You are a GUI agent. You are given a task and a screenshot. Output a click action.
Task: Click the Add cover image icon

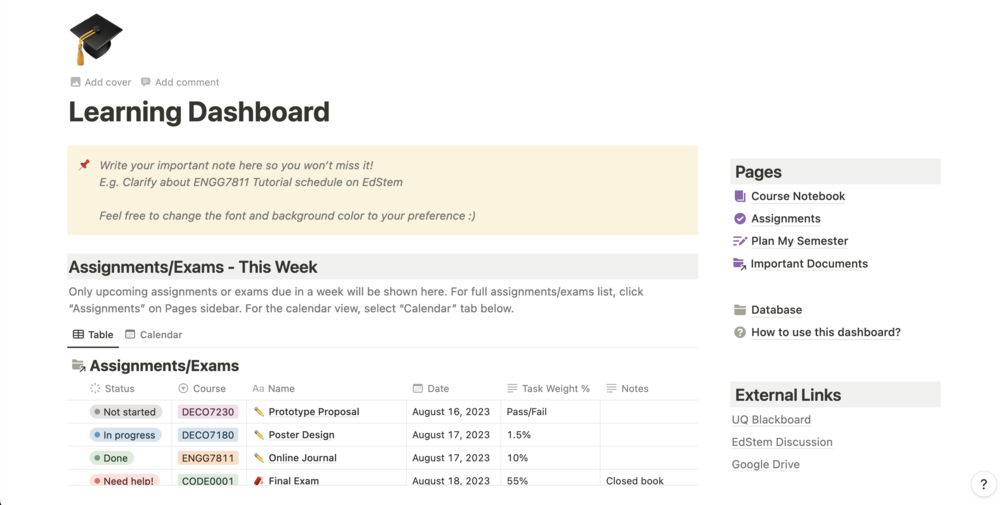pyautogui.click(x=75, y=82)
